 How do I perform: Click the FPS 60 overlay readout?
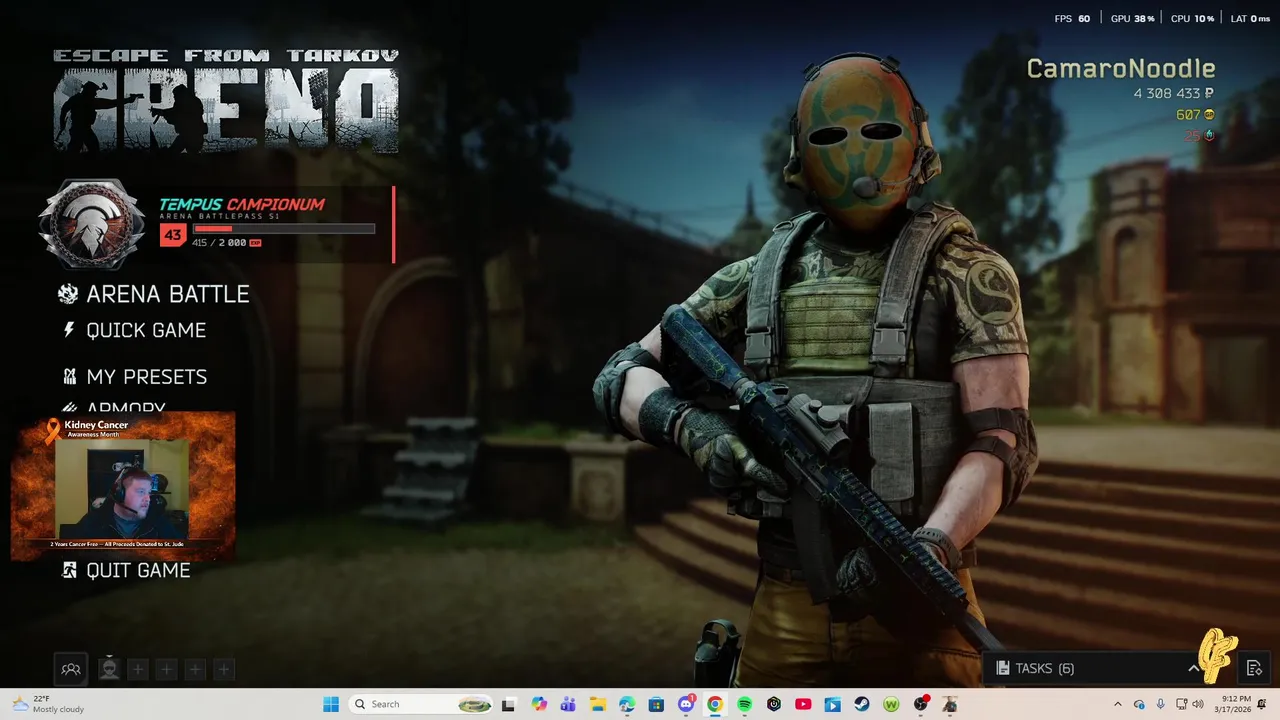click(x=1072, y=19)
